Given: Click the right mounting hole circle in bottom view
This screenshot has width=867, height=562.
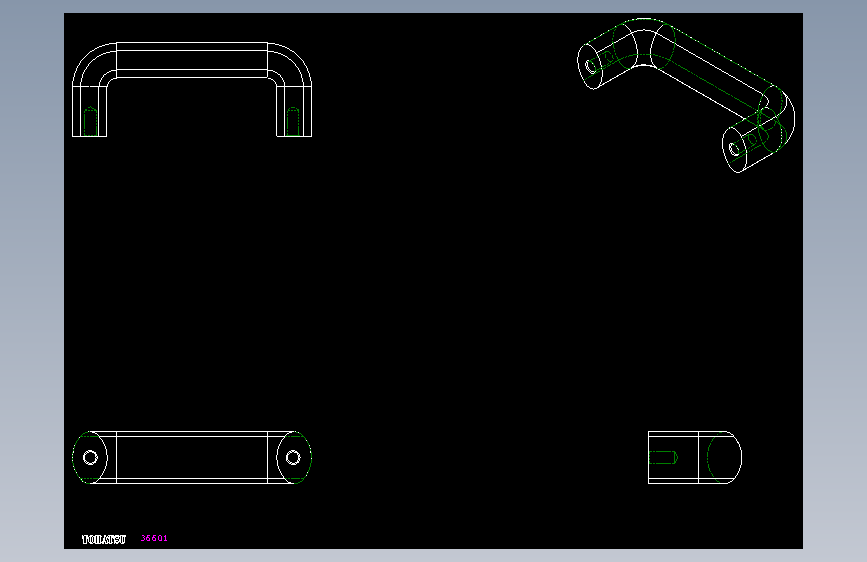Looking at the screenshot, I should pos(293,457).
